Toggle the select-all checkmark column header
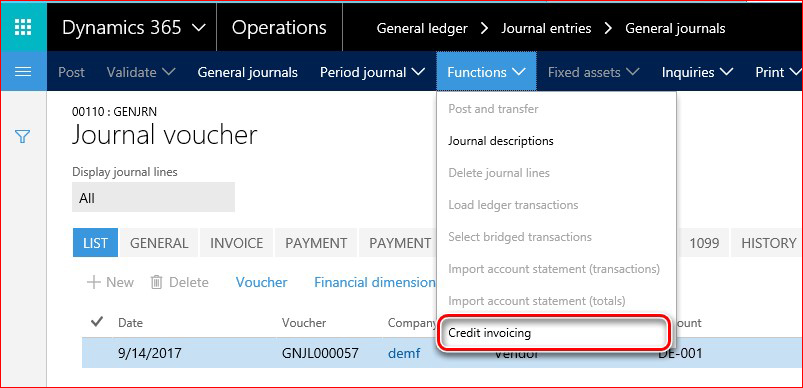The image size is (803, 388). (96, 322)
